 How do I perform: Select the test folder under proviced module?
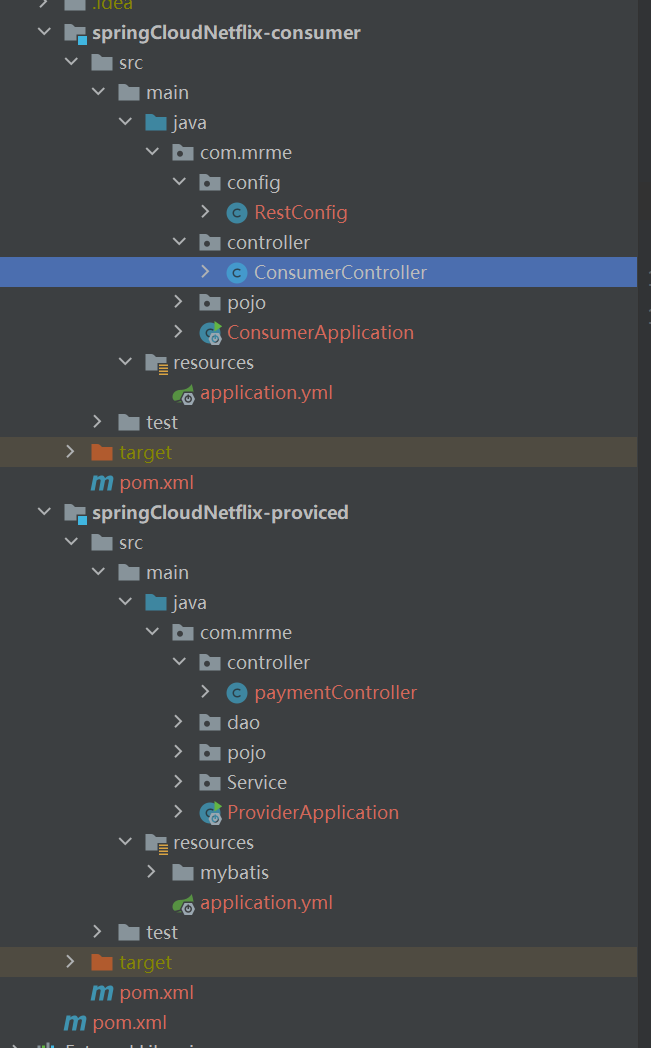tap(161, 932)
